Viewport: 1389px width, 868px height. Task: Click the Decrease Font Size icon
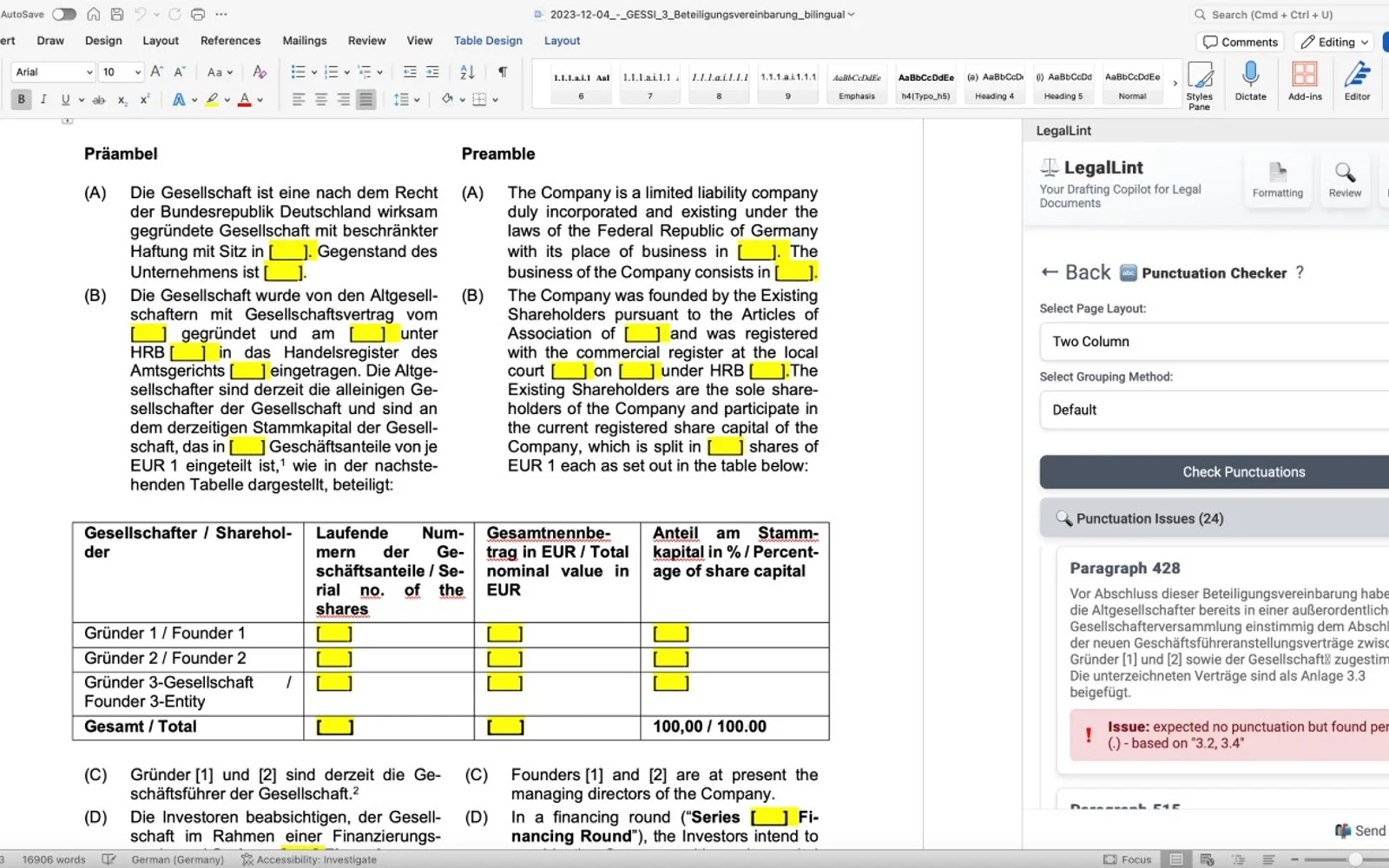[180, 72]
